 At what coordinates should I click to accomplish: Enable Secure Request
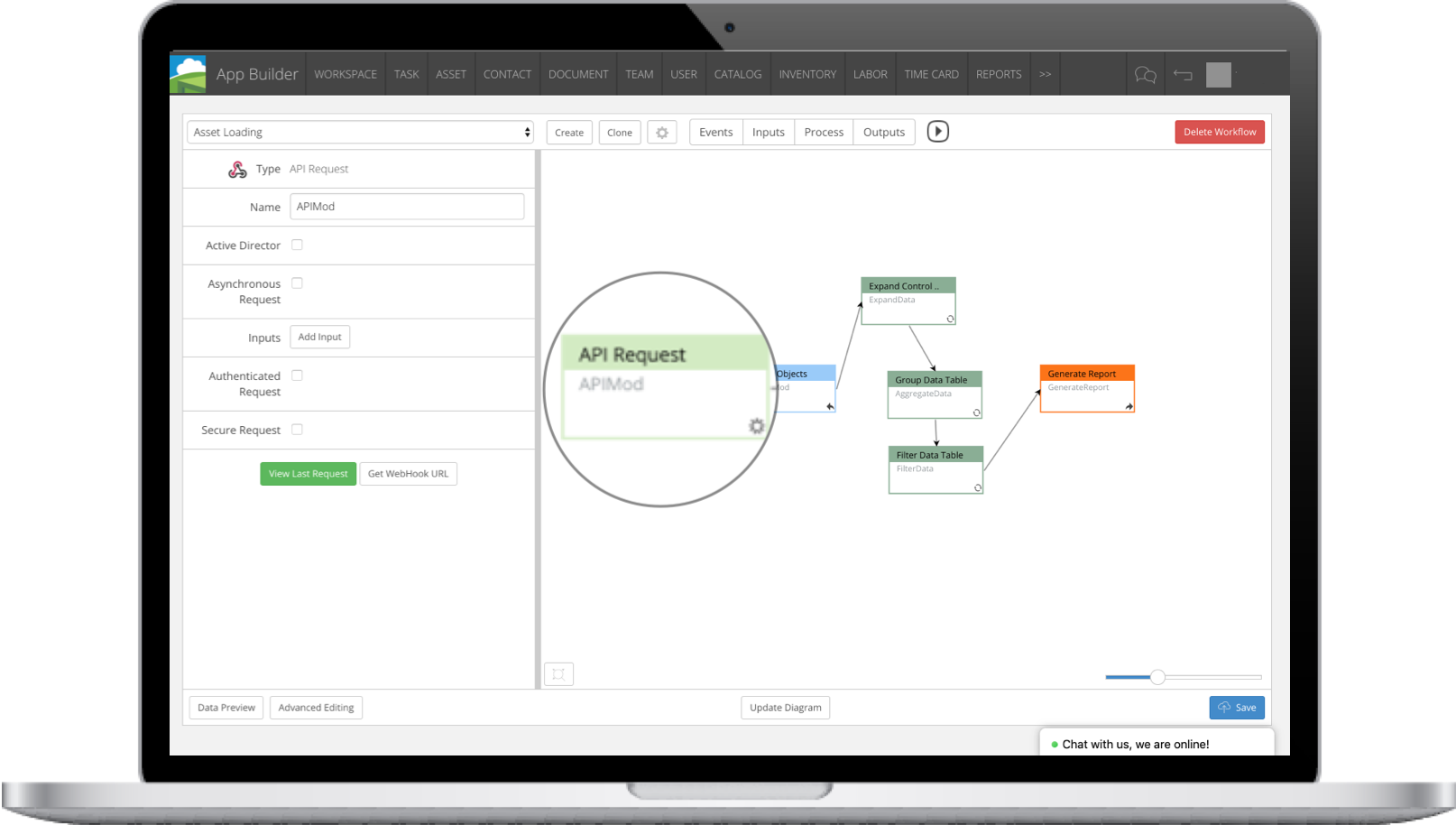coord(297,429)
